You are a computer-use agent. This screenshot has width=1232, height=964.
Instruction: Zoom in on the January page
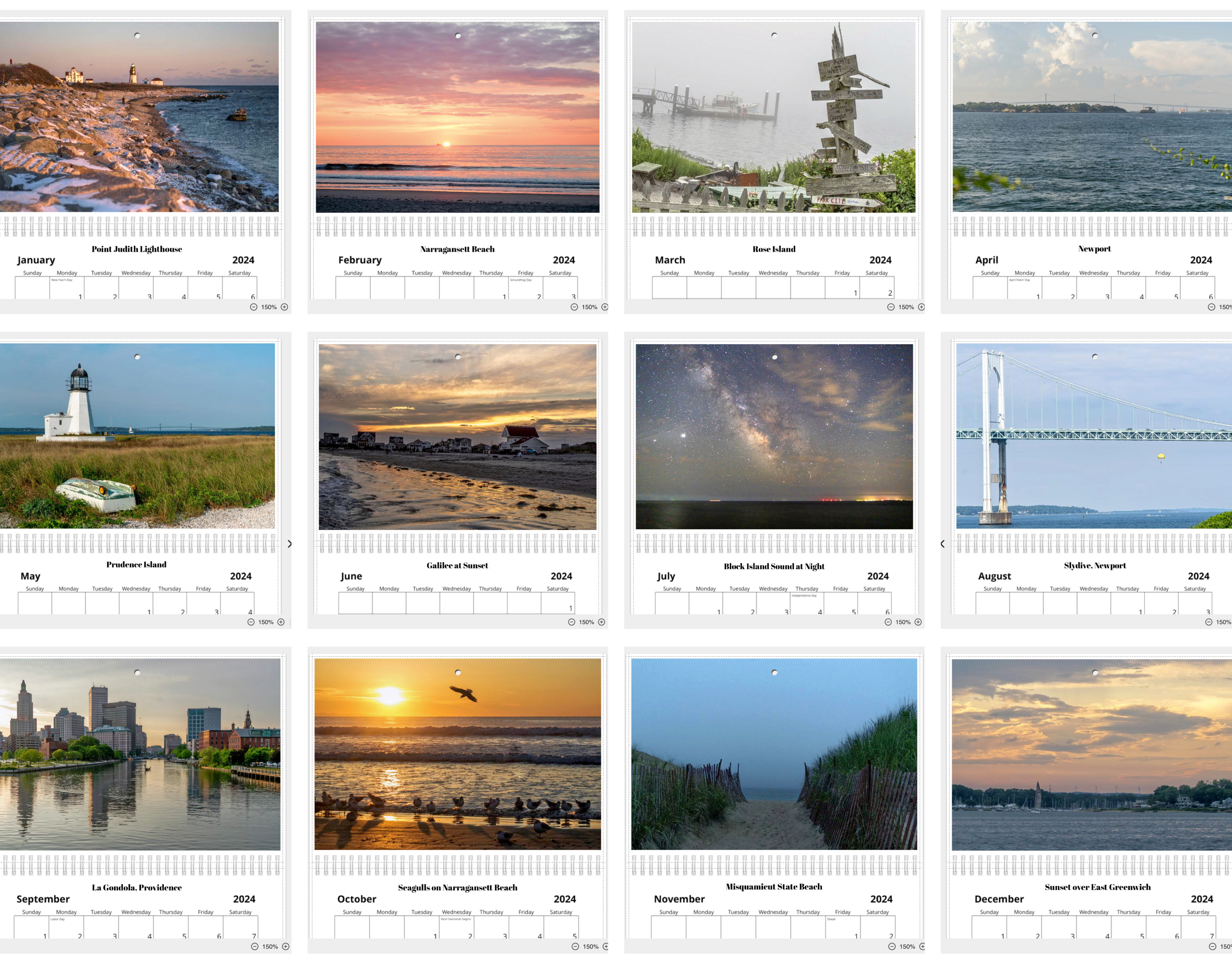point(284,307)
